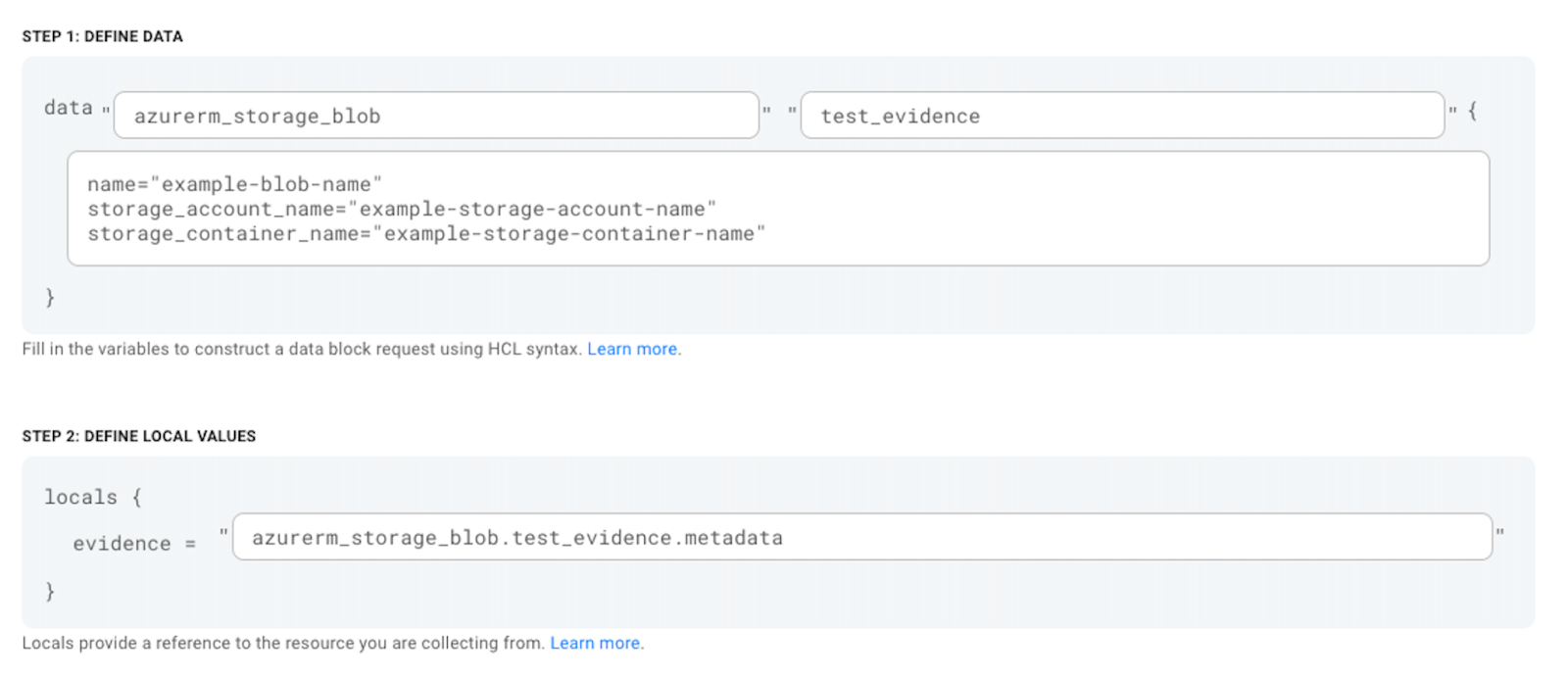
Task: Open Learn more link about HCL syntax
Action: [x=632, y=349]
